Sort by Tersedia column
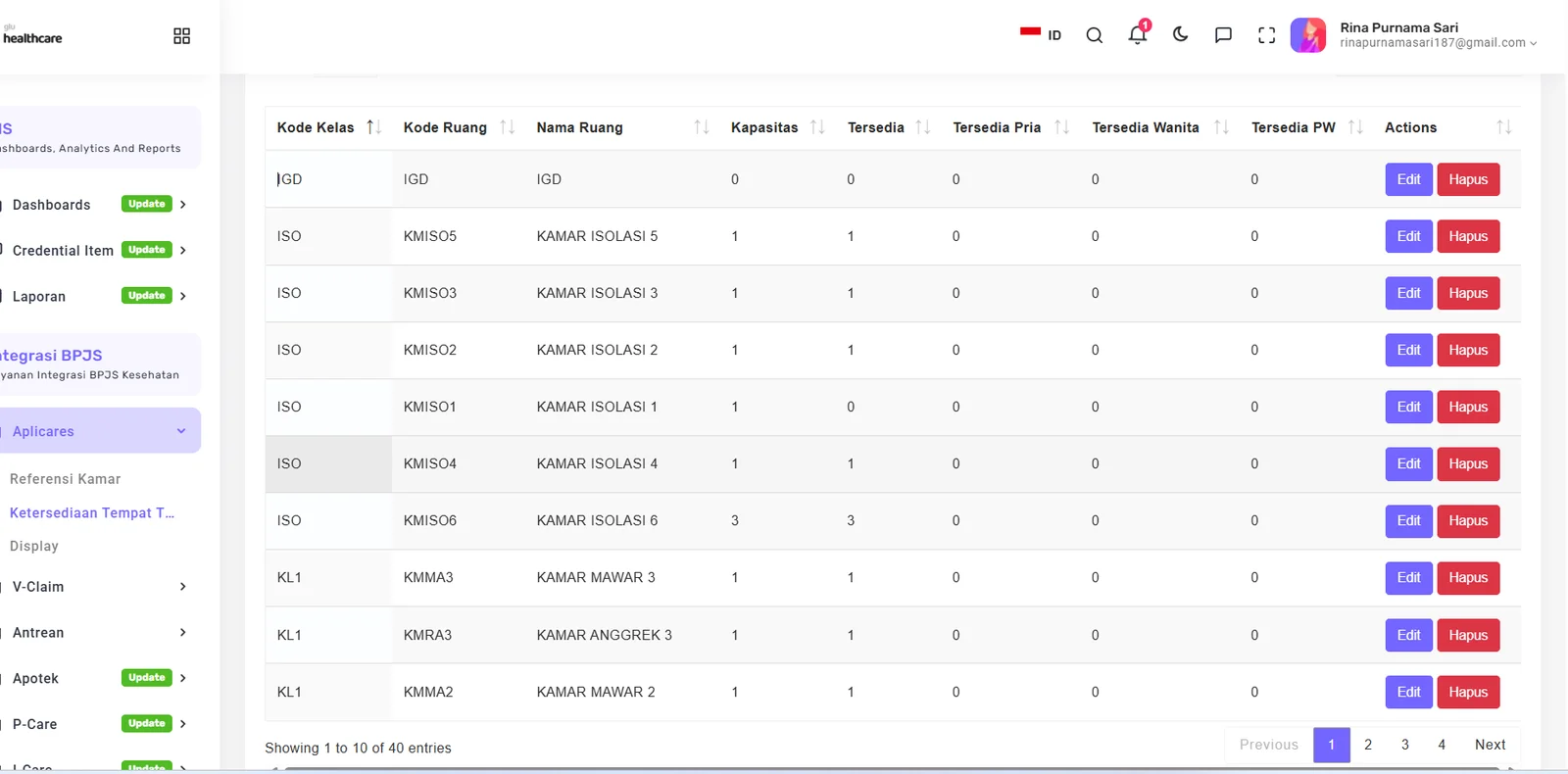 889,127
